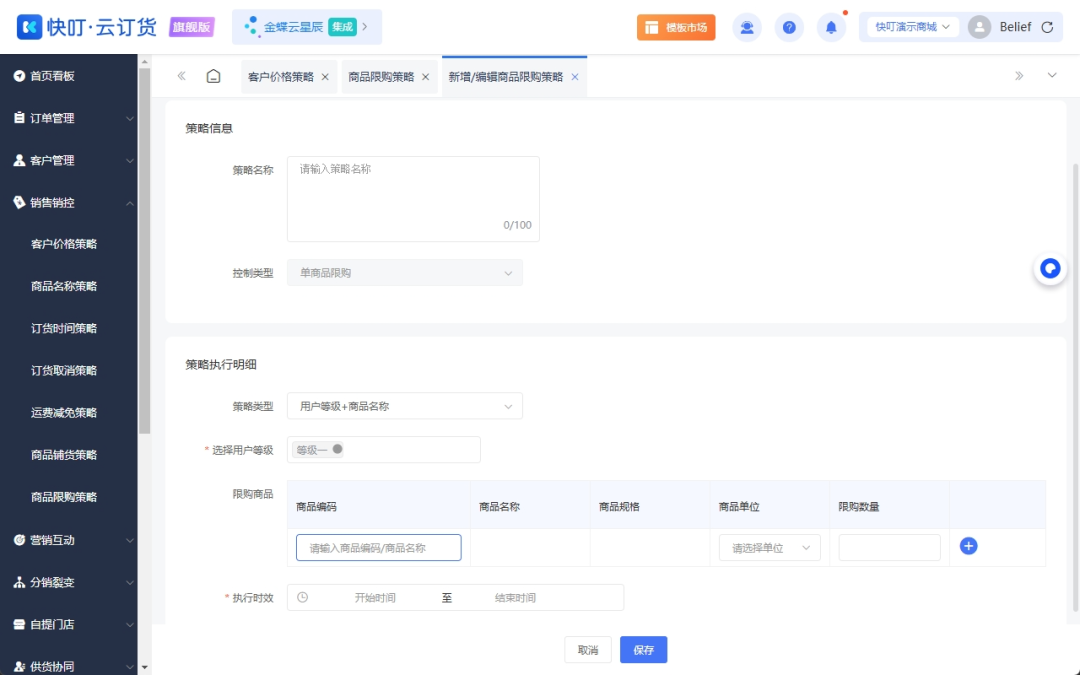
Task: Click the contacts icon in the top bar
Action: coord(747,27)
